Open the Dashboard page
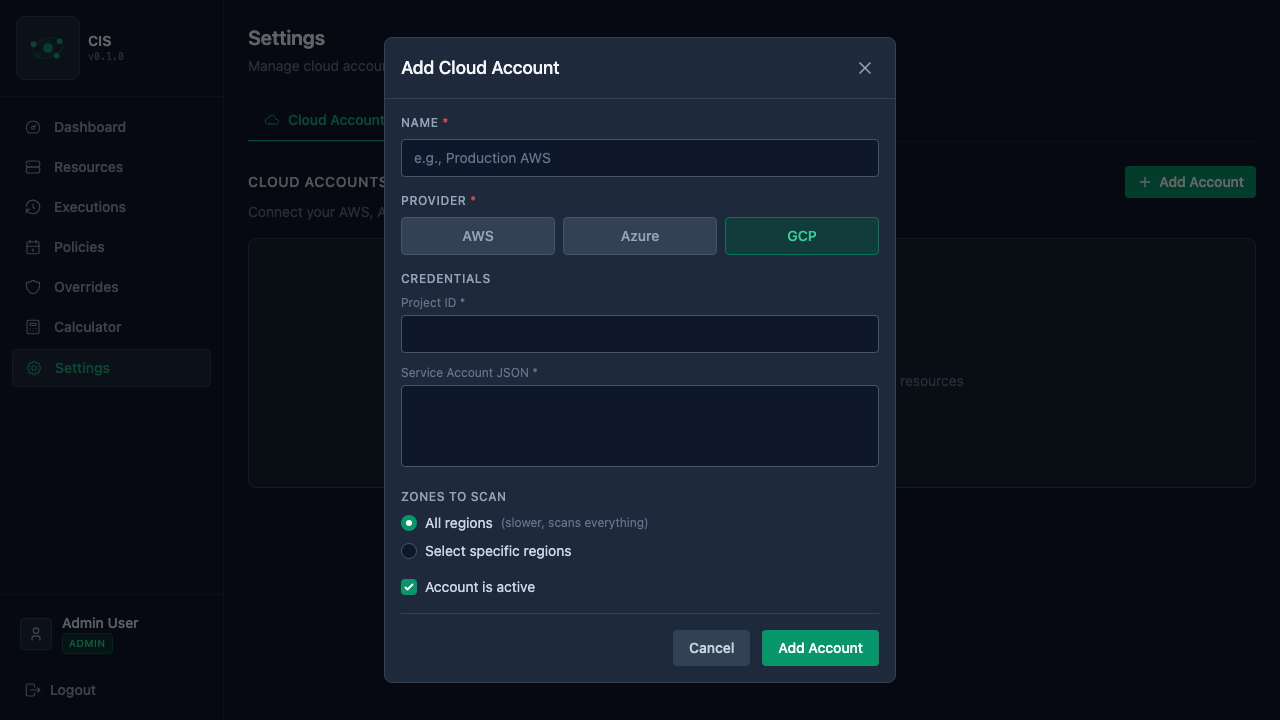The image size is (1280, 720). pyautogui.click(x=111, y=127)
